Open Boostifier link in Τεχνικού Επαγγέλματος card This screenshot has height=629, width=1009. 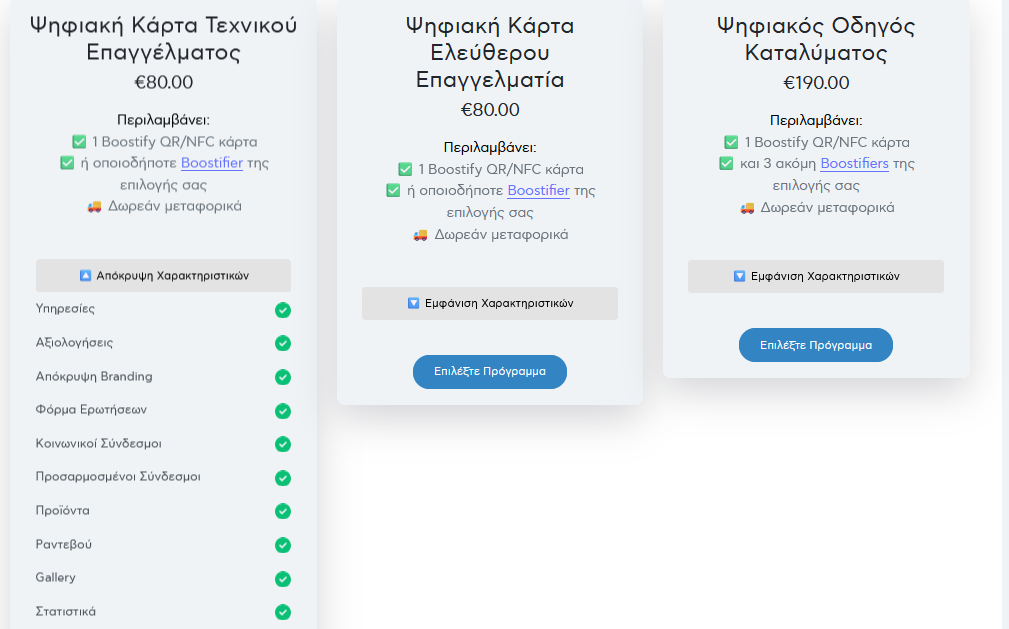[x=211, y=163]
